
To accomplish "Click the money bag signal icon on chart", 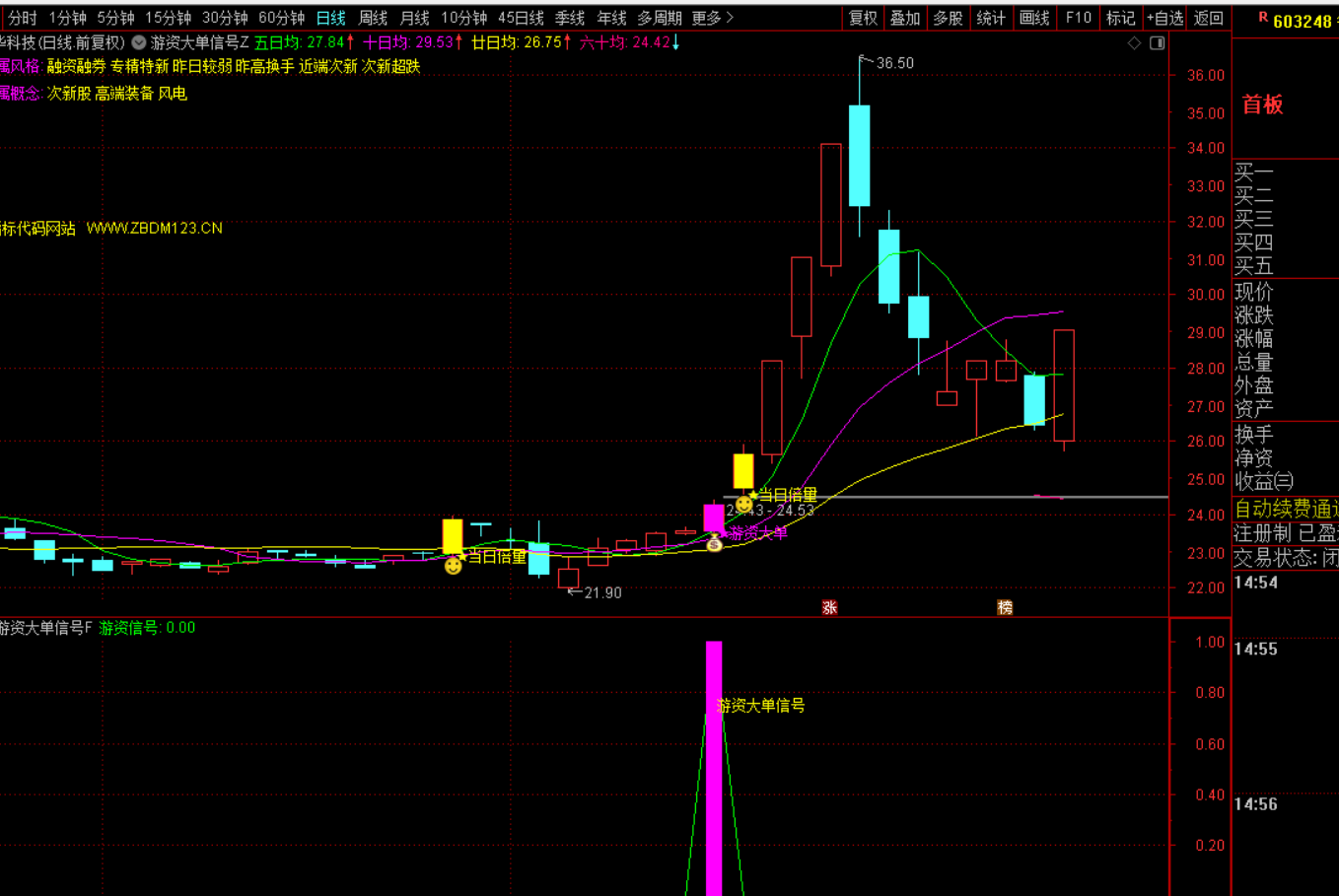I will (714, 542).
